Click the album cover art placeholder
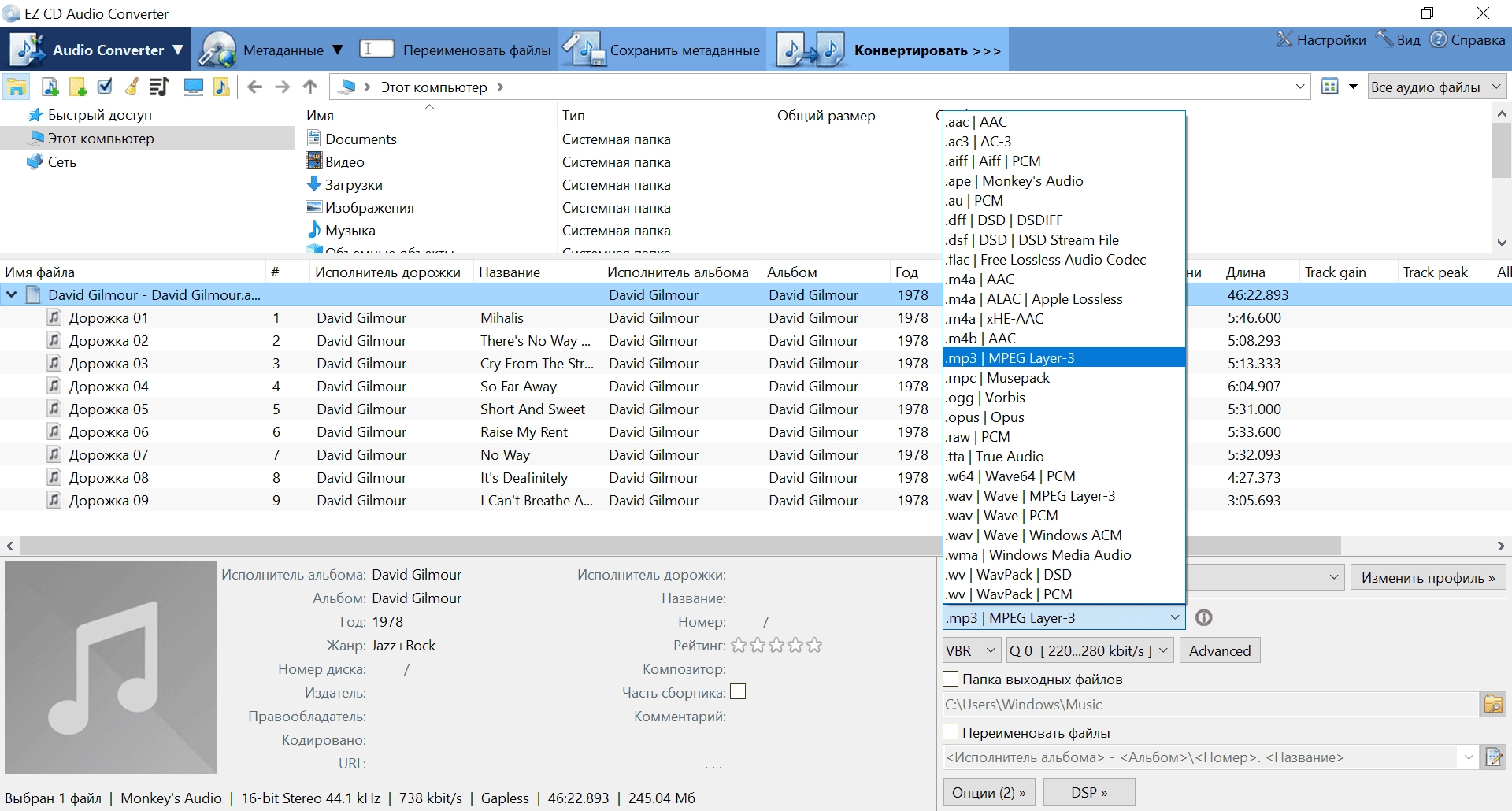This screenshot has height=811, width=1512. point(110,667)
